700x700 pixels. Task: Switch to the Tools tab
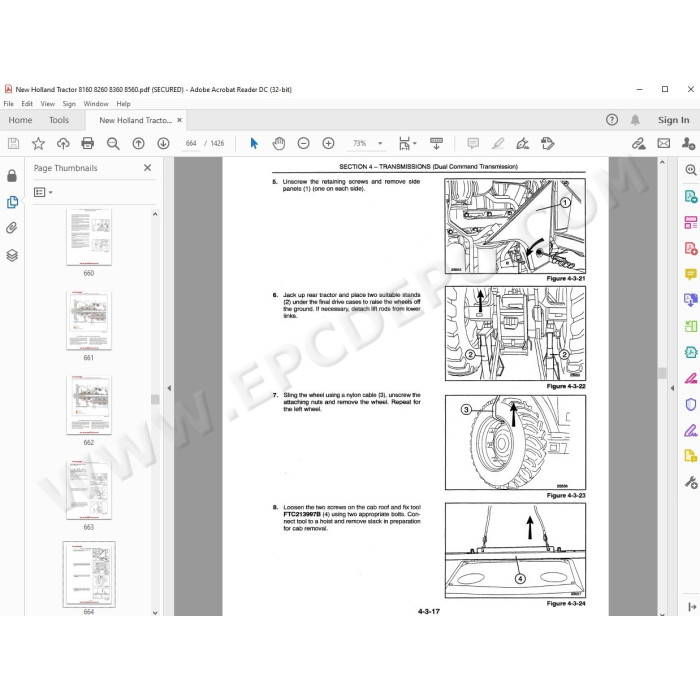(59, 120)
